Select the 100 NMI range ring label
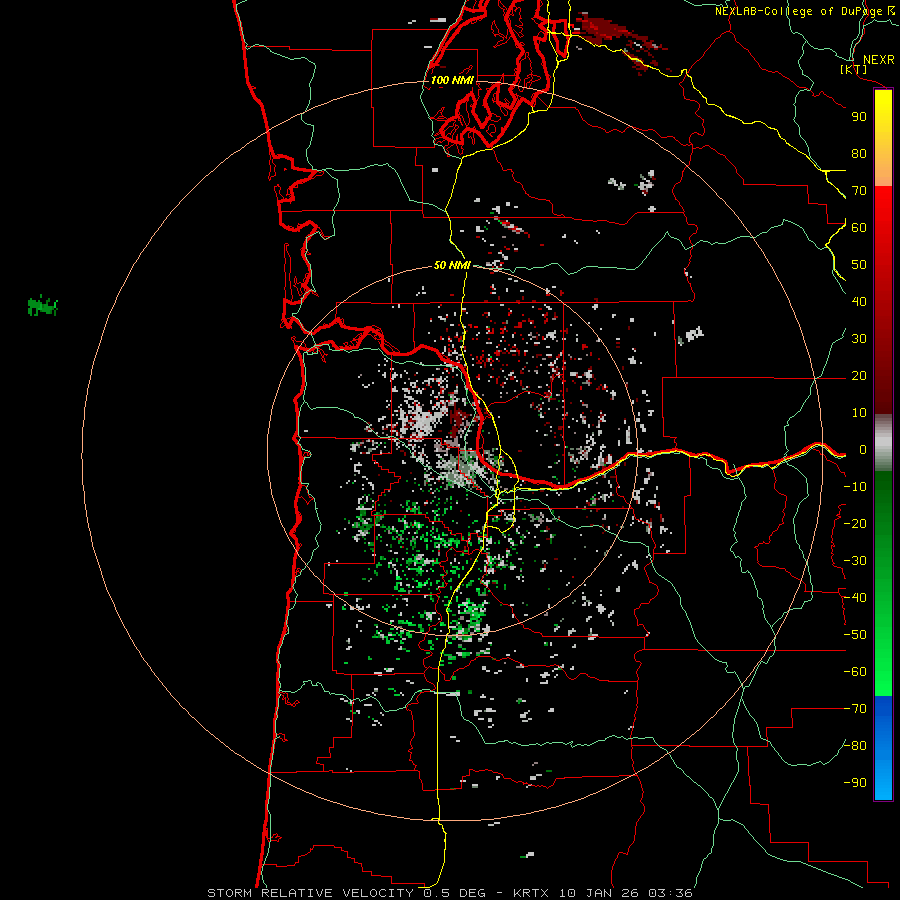 coord(452,80)
